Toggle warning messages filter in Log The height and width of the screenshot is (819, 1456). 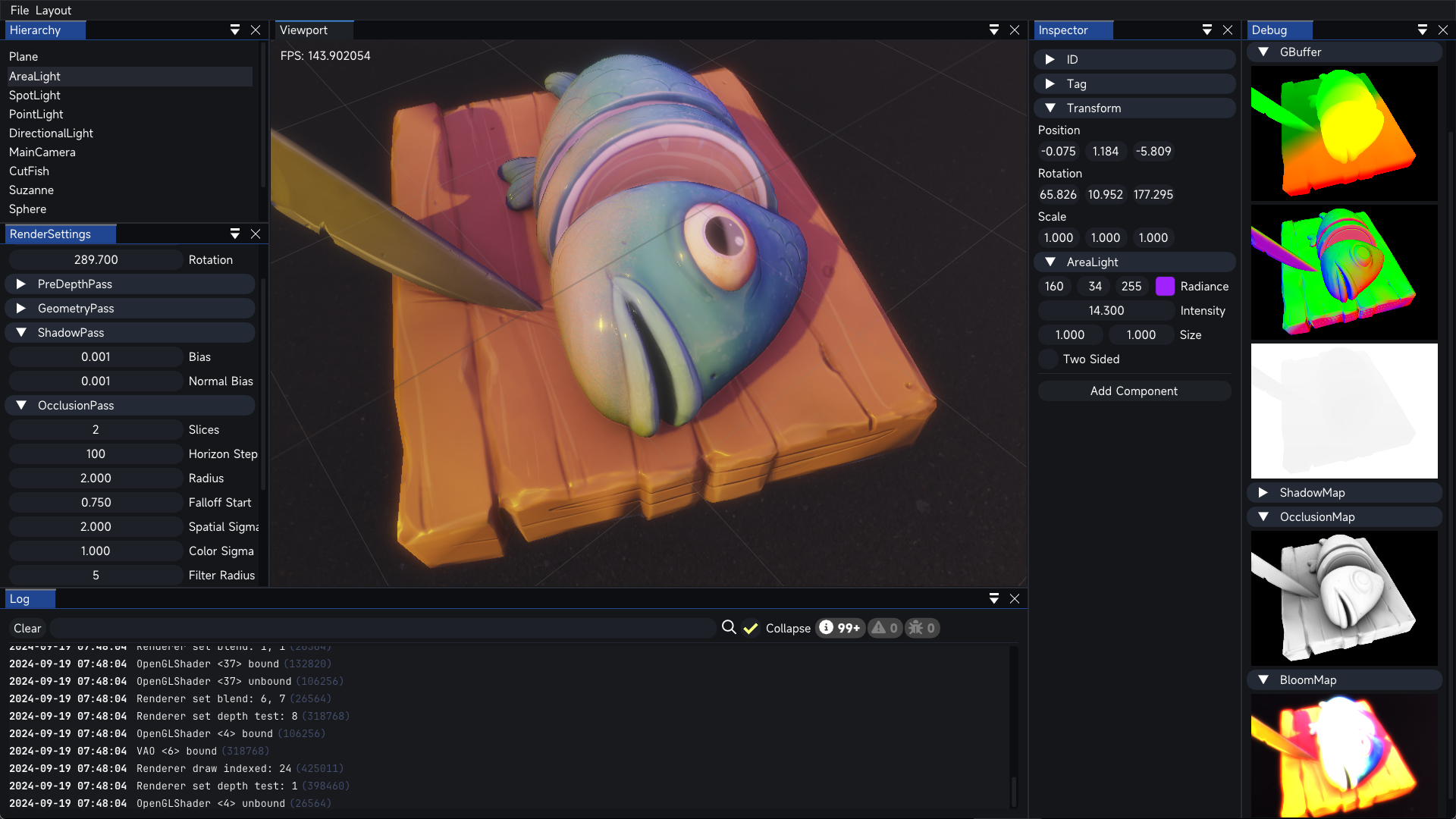(x=884, y=628)
